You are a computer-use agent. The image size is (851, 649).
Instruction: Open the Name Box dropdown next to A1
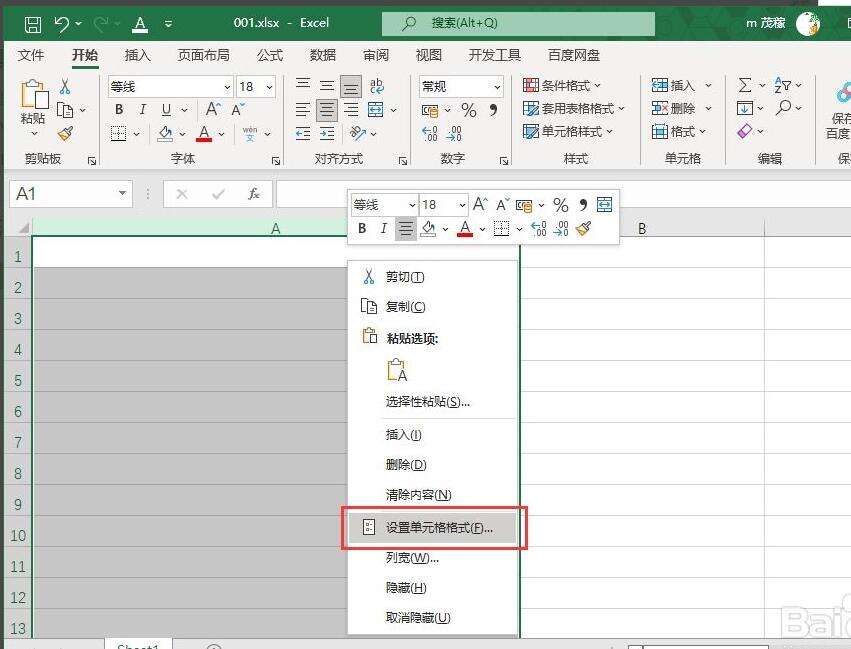pos(123,194)
